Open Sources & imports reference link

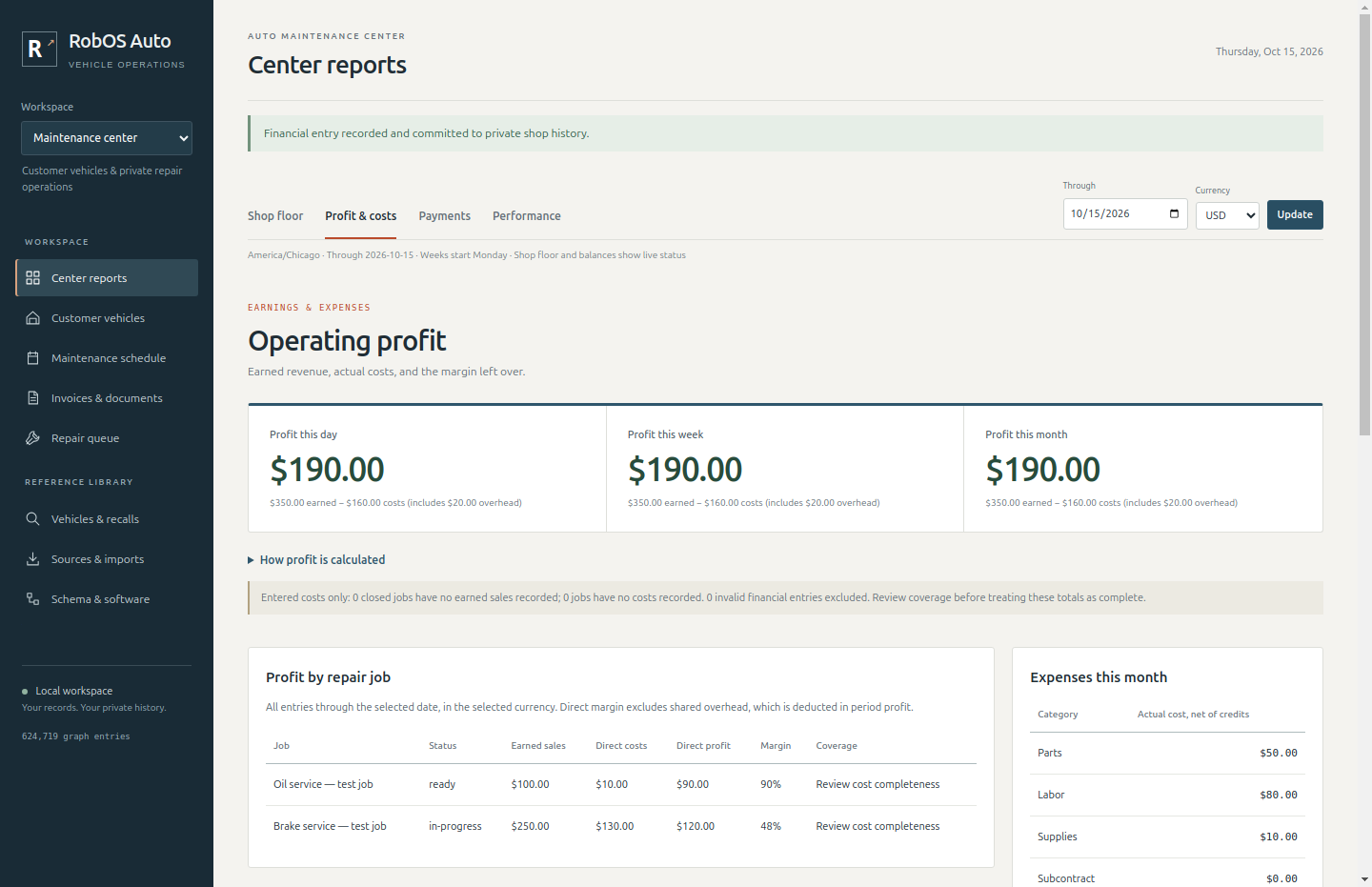[x=107, y=559]
